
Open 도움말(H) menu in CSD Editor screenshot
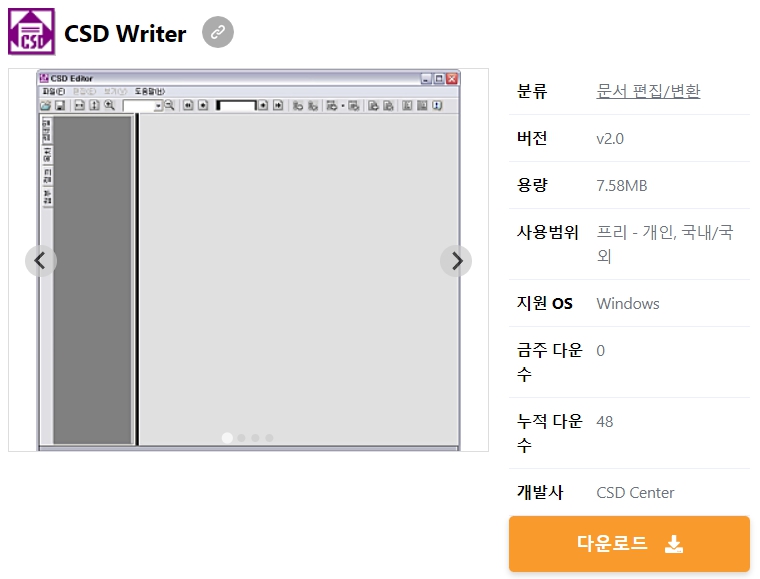(150, 91)
